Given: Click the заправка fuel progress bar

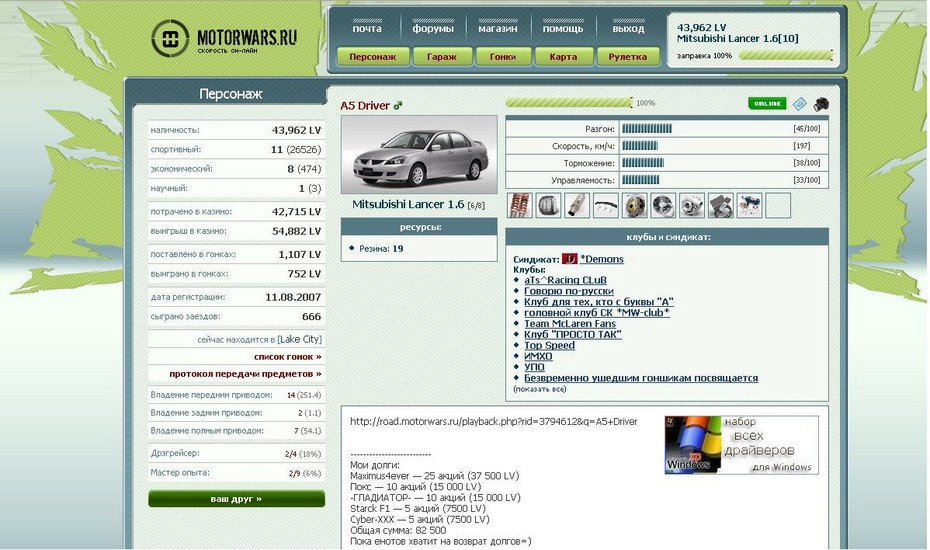Looking at the screenshot, I should coord(785,56).
